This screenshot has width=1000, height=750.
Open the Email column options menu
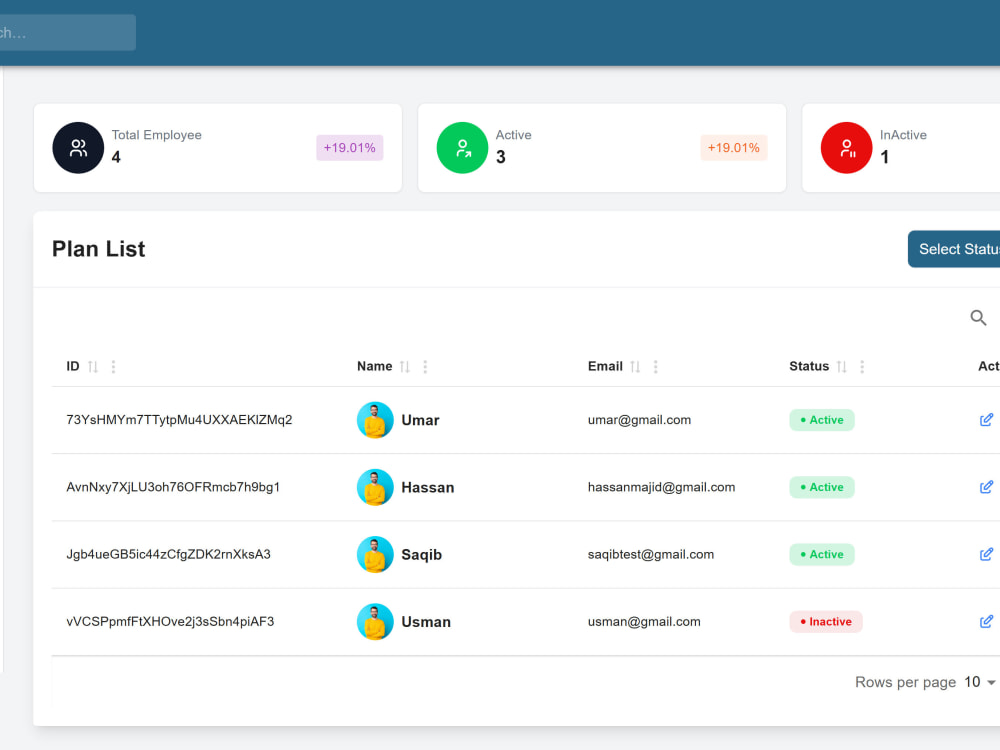[656, 366]
